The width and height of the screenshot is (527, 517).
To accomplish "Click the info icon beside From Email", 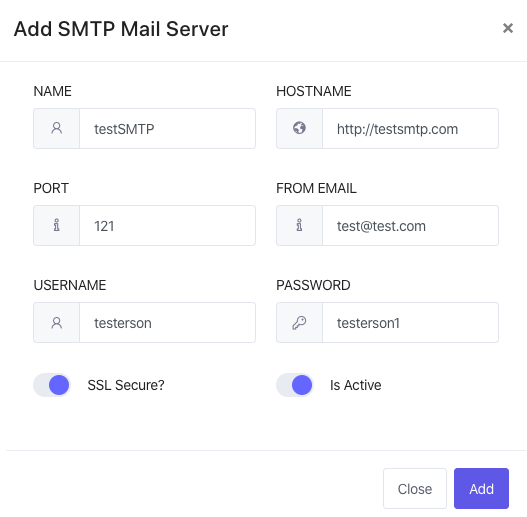I will (299, 225).
